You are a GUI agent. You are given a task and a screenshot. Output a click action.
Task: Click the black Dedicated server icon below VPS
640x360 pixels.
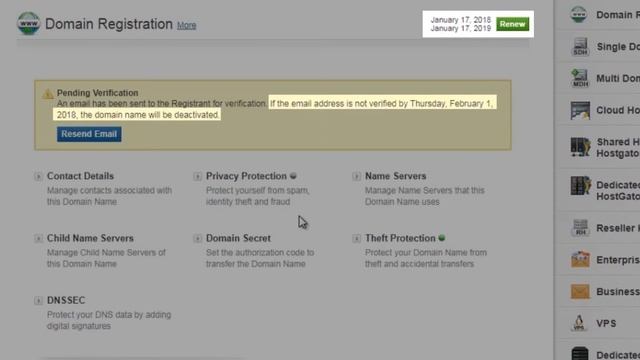[x=580, y=353]
